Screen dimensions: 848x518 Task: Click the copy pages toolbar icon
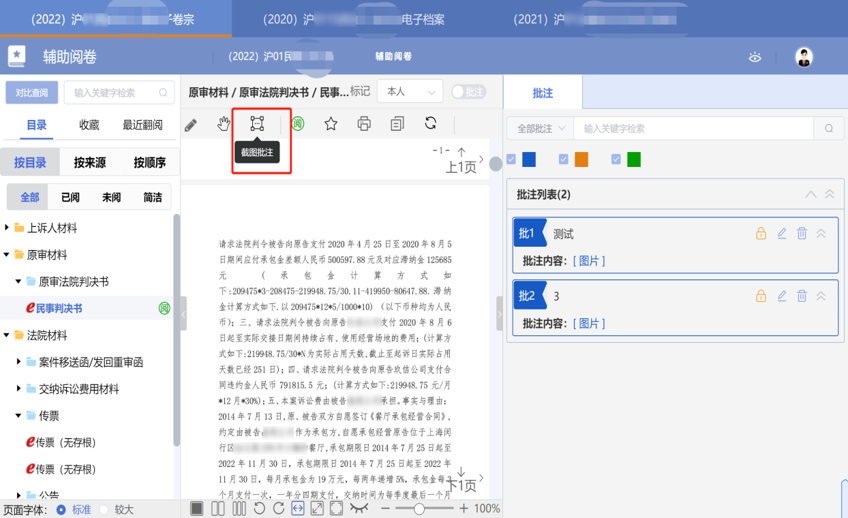click(x=397, y=124)
